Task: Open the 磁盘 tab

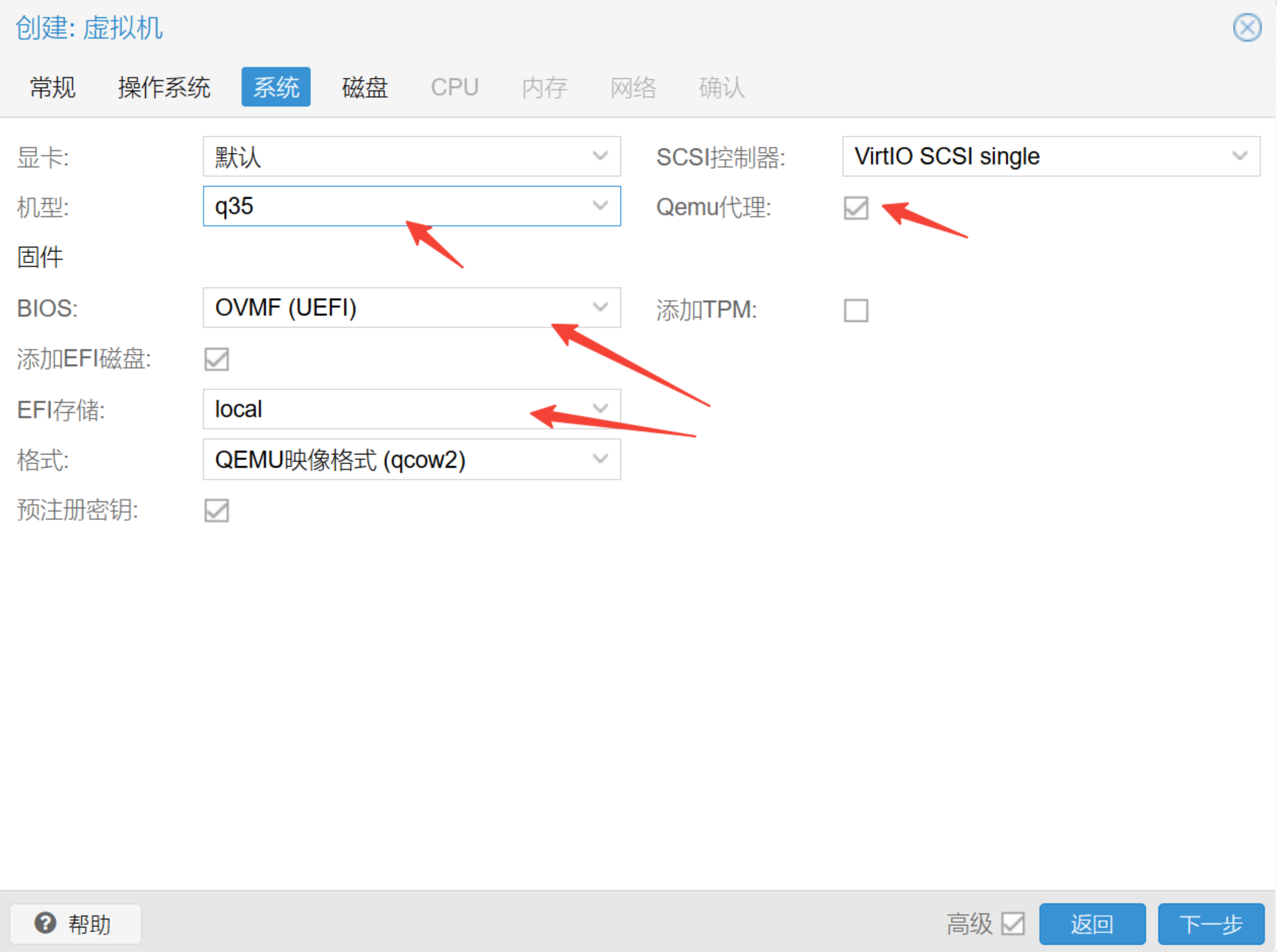Action: click(x=365, y=87)
